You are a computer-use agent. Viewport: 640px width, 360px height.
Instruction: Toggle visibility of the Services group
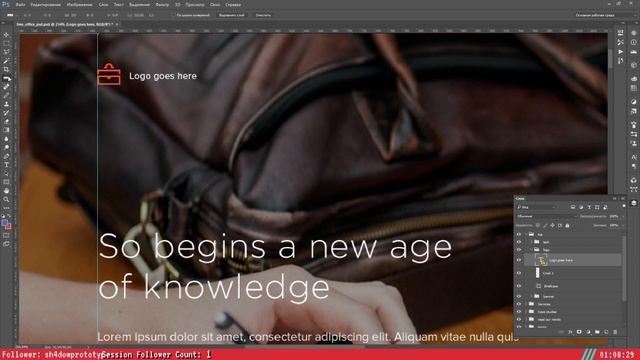coord(519,304)
